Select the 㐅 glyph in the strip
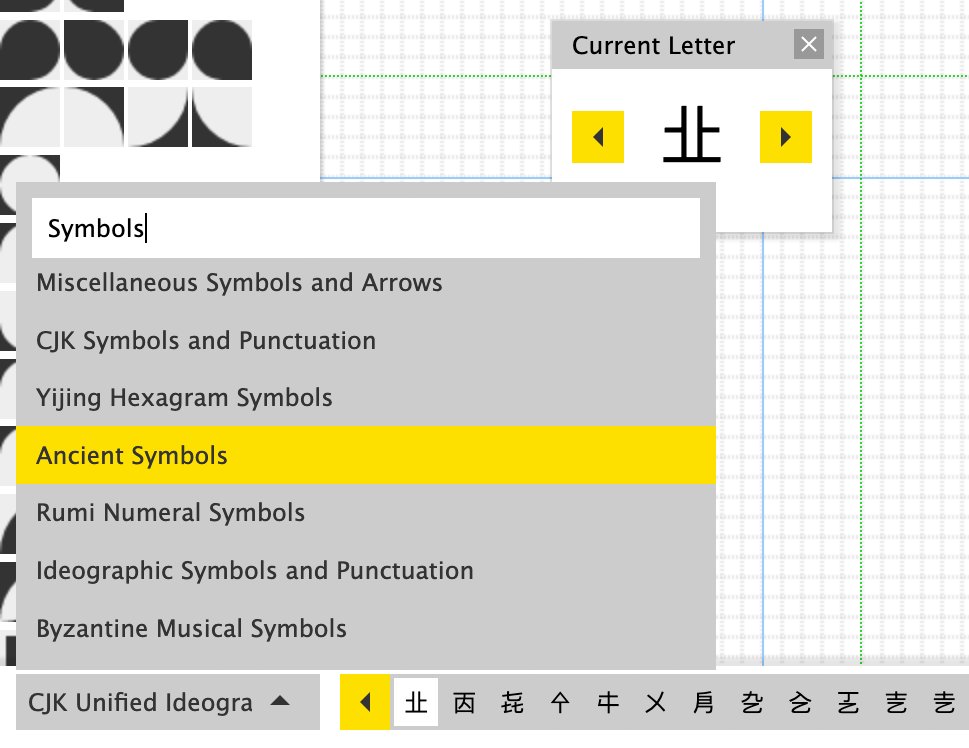Image resolution: width=969 pixels, height=748 pixels. [x=656, y=702]
